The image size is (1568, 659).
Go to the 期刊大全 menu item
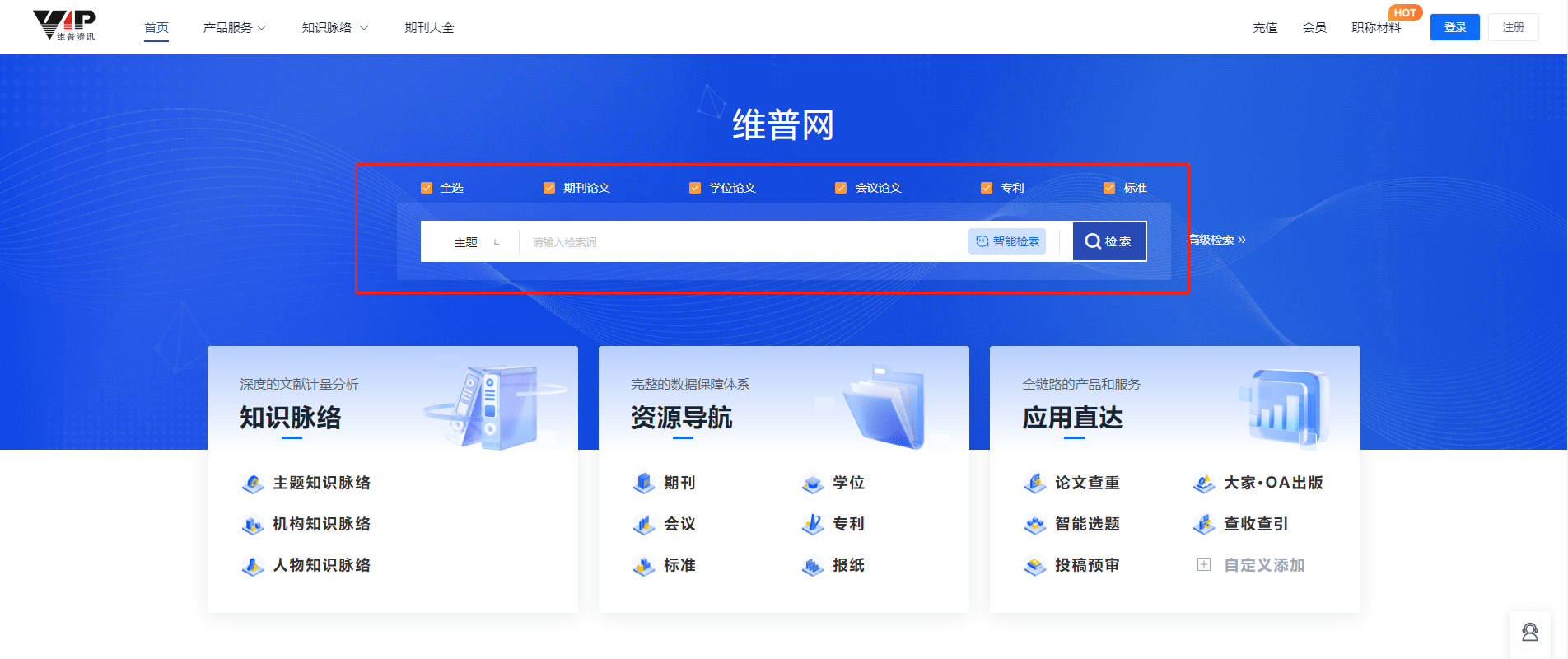click(x=429, y=27)
